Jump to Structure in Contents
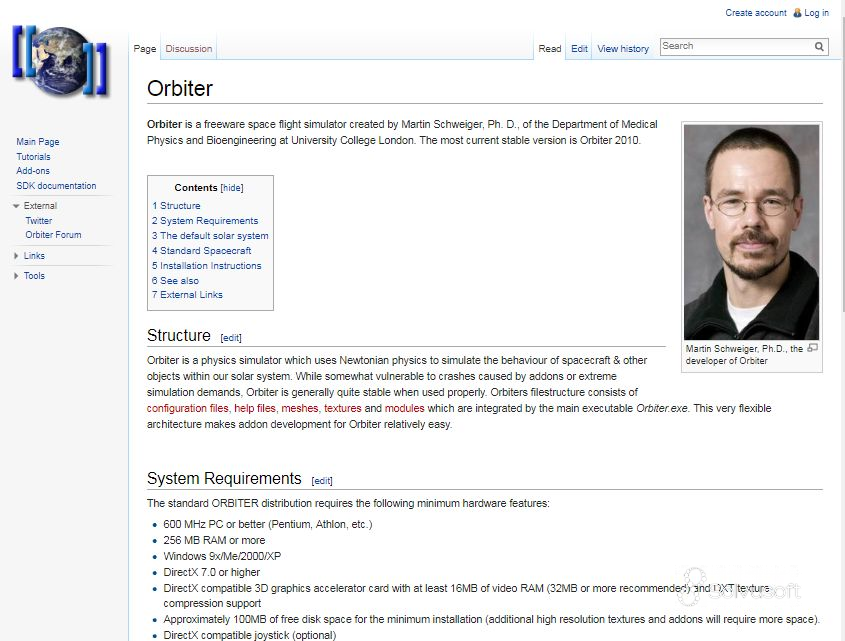 [x=176, y=206]
